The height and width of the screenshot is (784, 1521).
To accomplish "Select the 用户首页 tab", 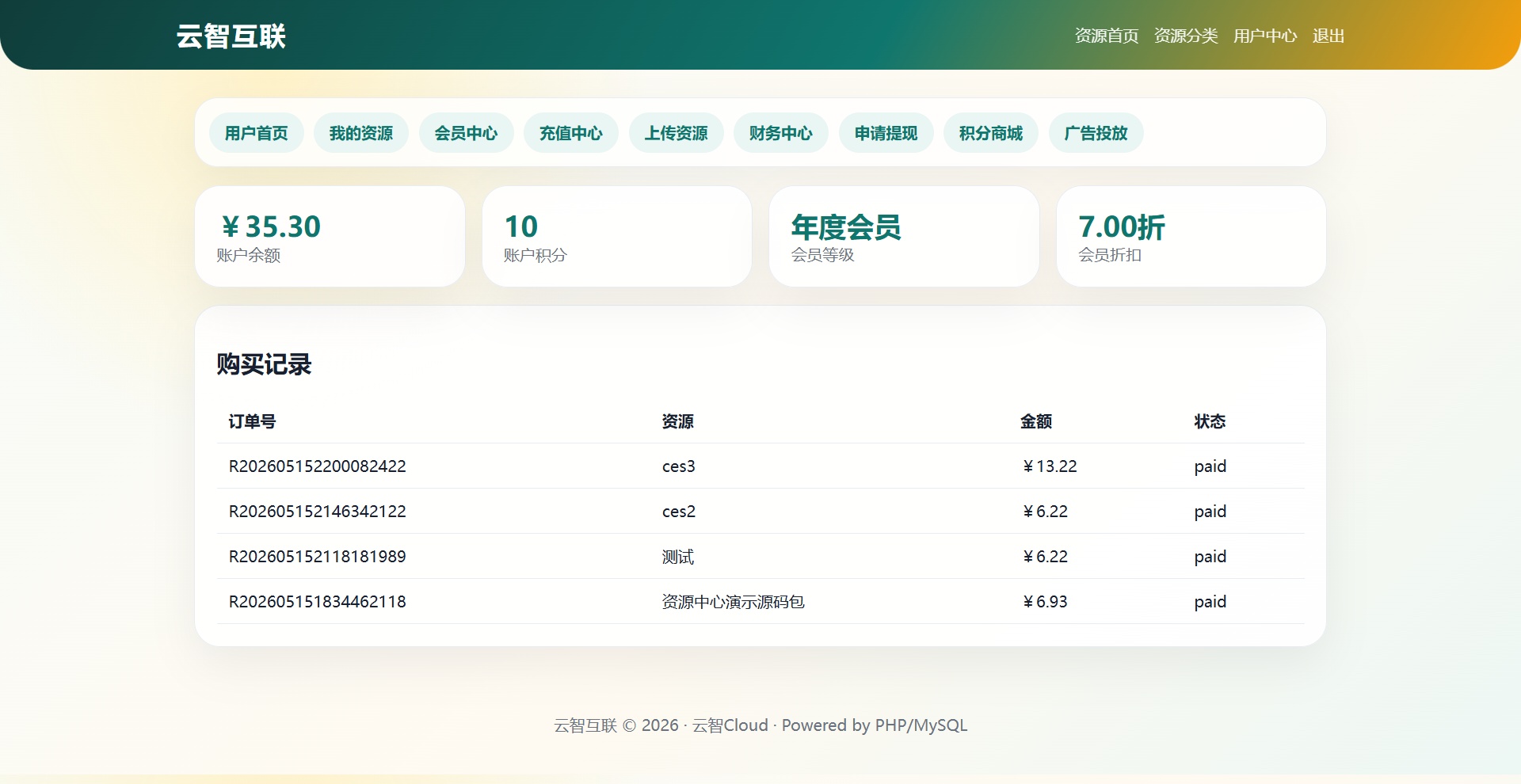I will pos(257,132).
